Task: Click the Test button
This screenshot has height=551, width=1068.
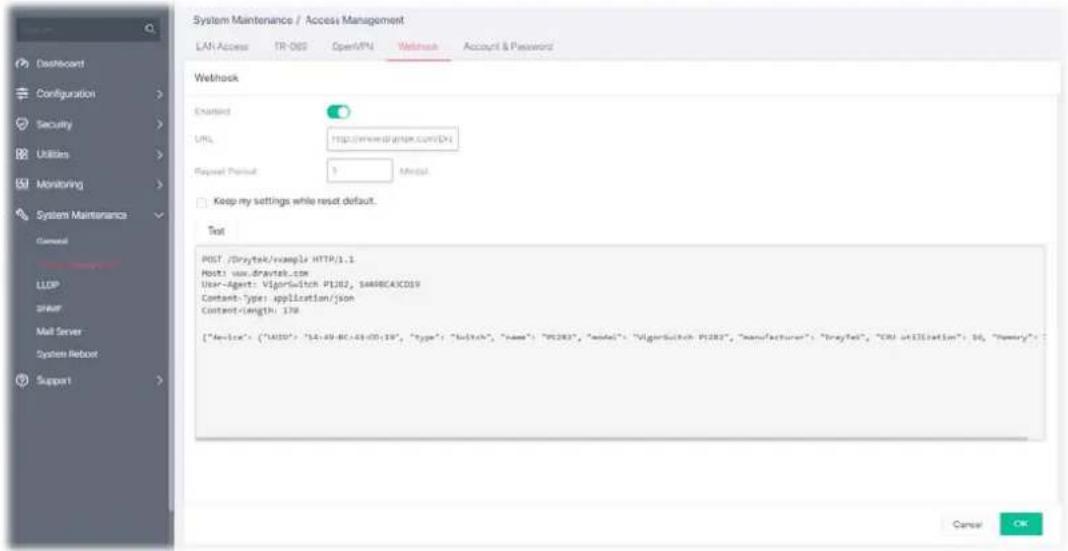Action: 216,232
